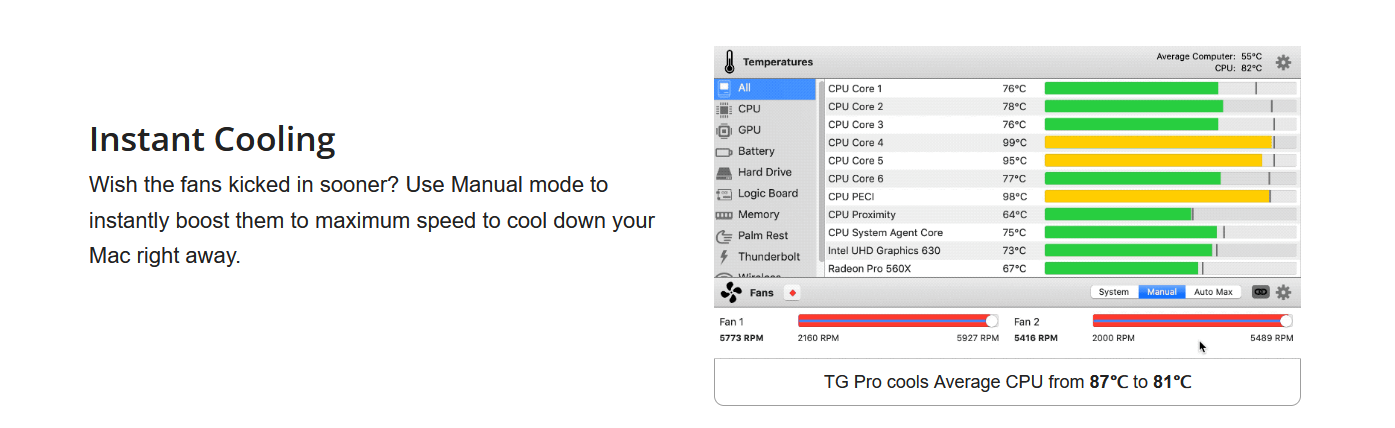The image size is (1395, 428).
Task: Open the Fans settings gear
Action: coord(1283,292)
